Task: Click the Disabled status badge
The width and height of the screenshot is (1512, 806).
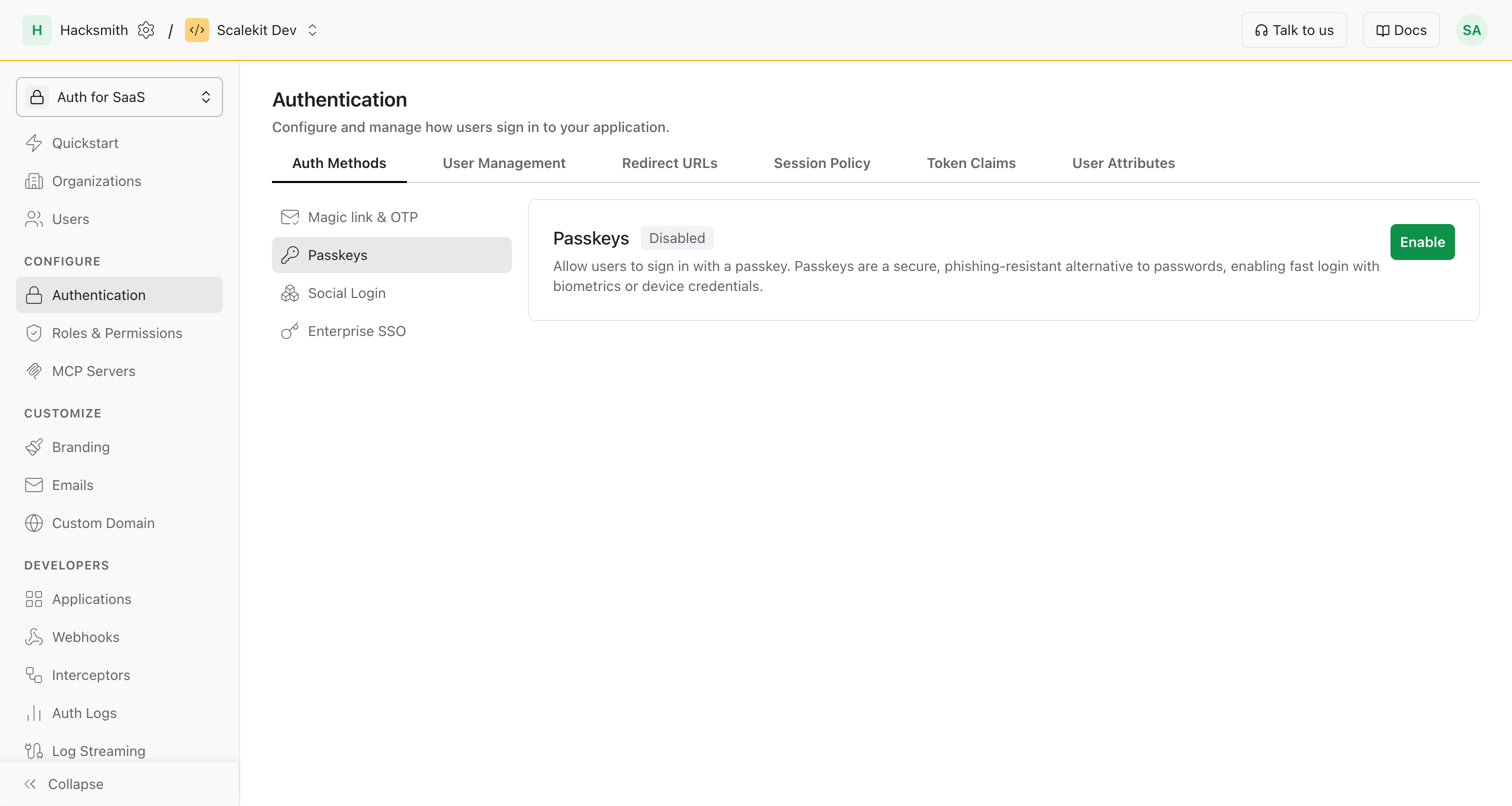Action: (x=677, y=238)
